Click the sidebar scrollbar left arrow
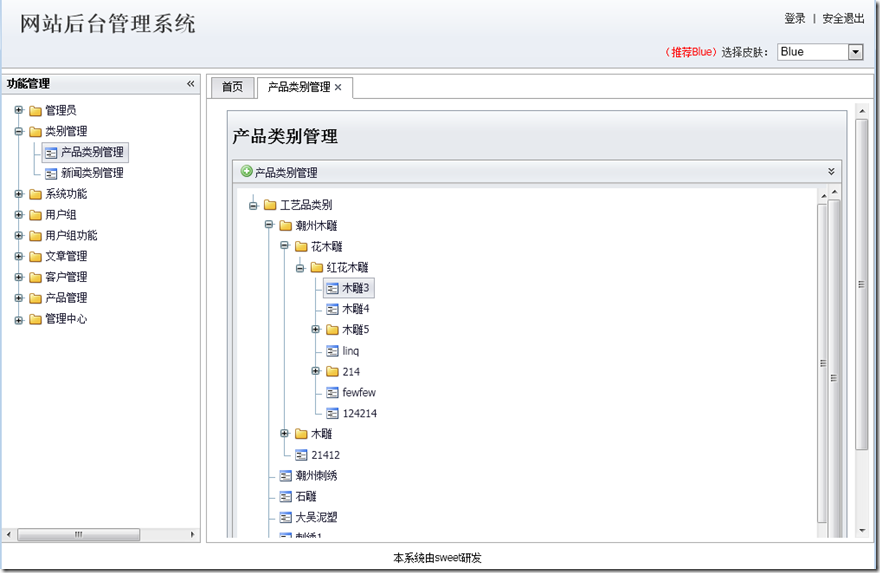The image size is (880, 573). tap(8, 535)
